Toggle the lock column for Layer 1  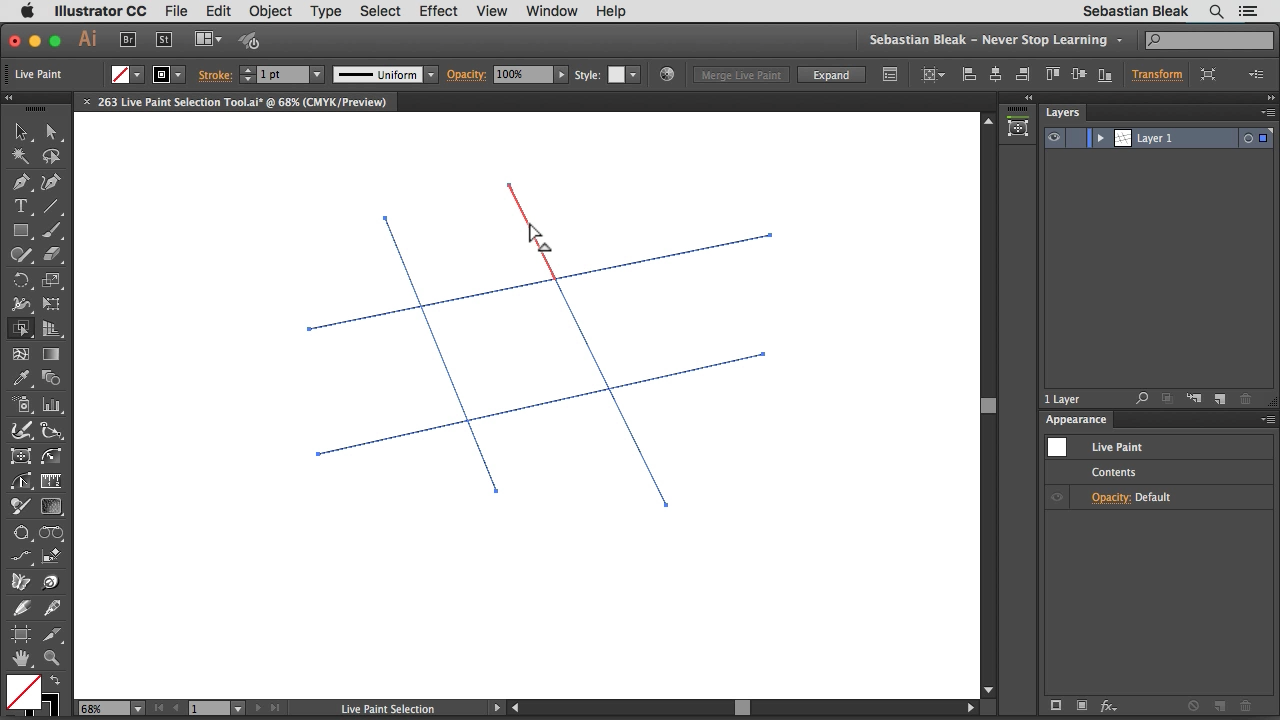coord(1077,138)
